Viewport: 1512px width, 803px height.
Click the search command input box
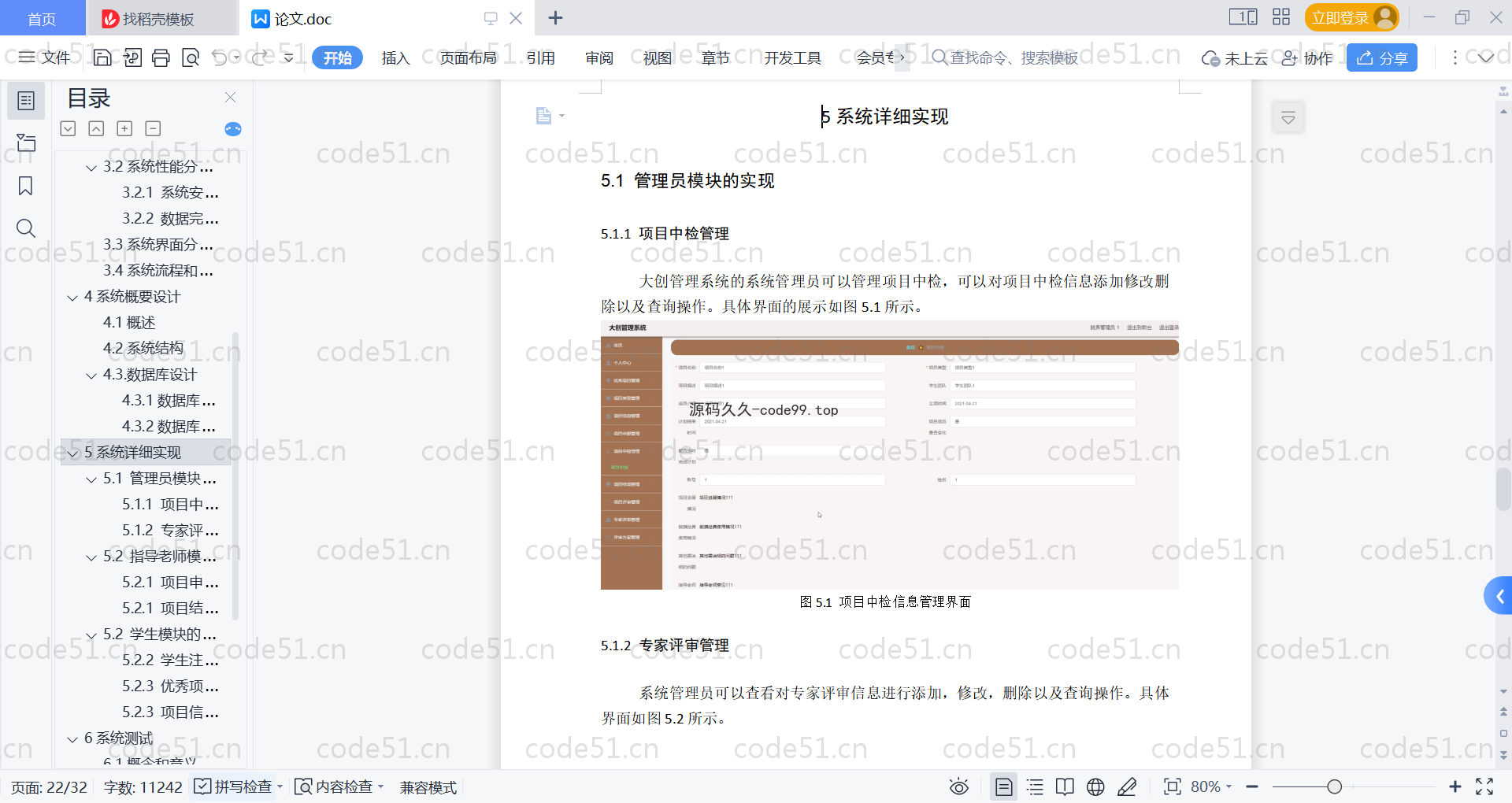click(1006, 57)
